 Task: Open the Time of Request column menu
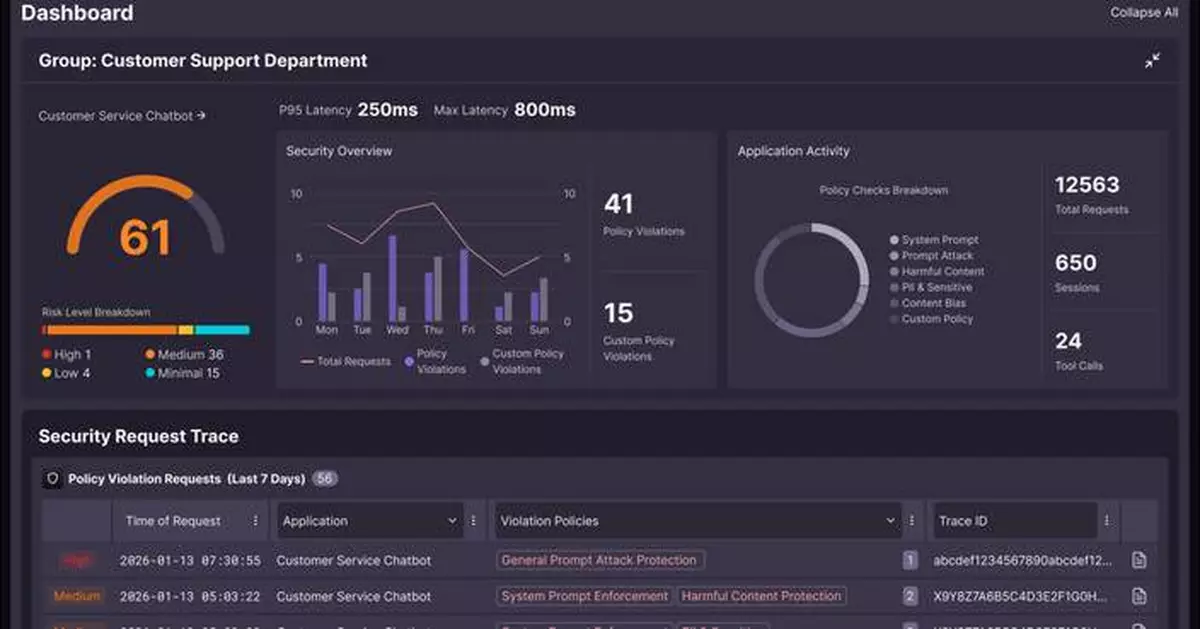(255, 520)
